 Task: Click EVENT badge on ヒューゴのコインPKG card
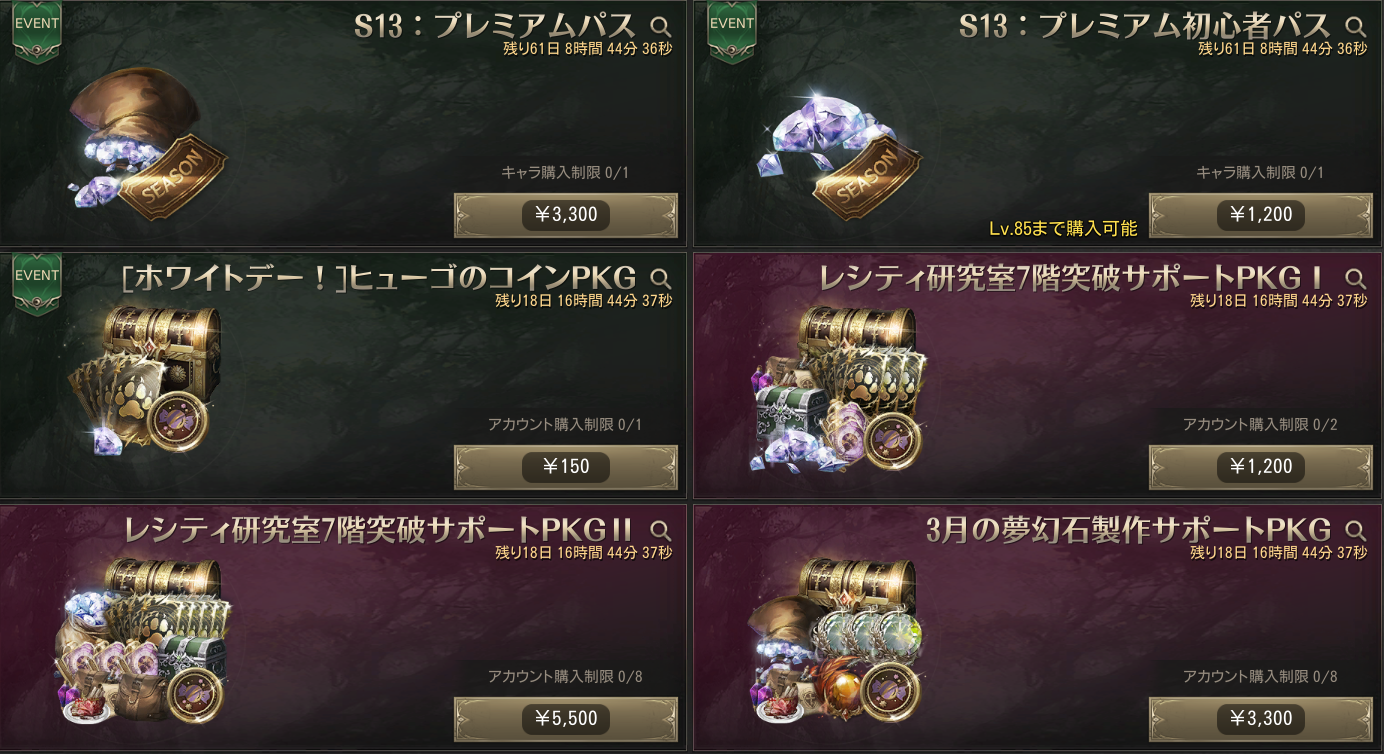(37, 284)
